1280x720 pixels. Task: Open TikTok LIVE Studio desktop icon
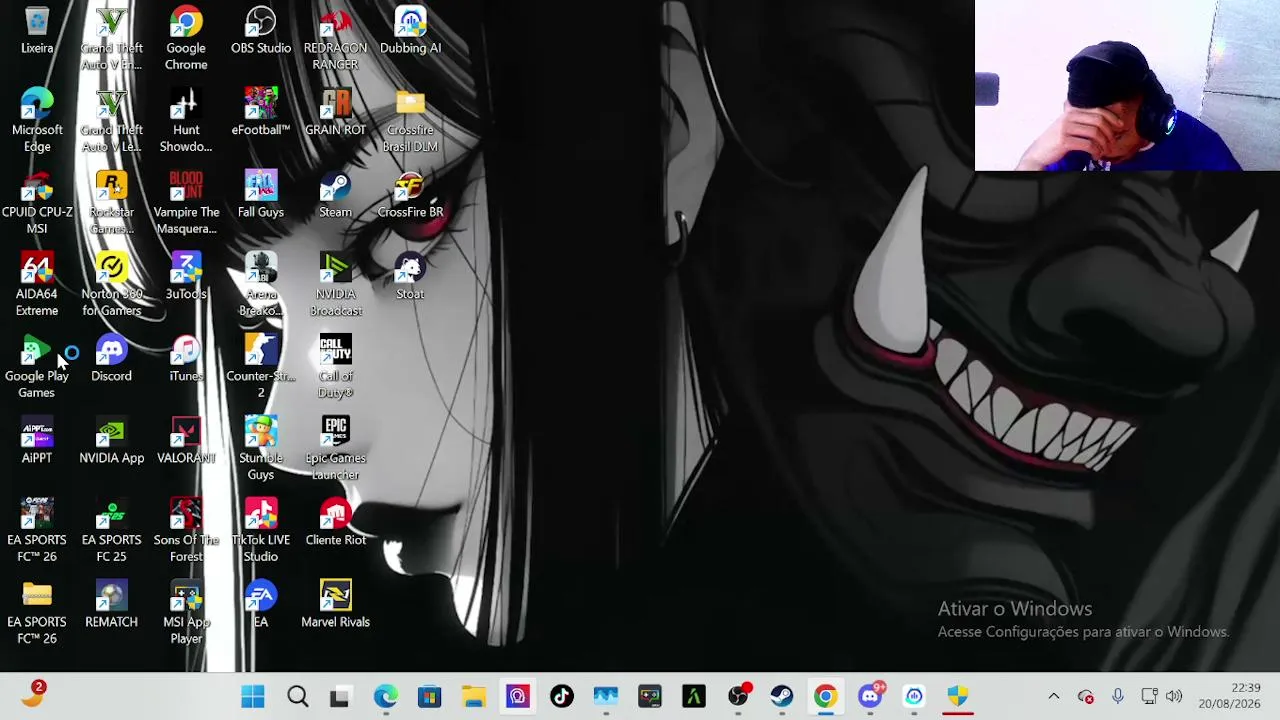click(x=261, y=531)
